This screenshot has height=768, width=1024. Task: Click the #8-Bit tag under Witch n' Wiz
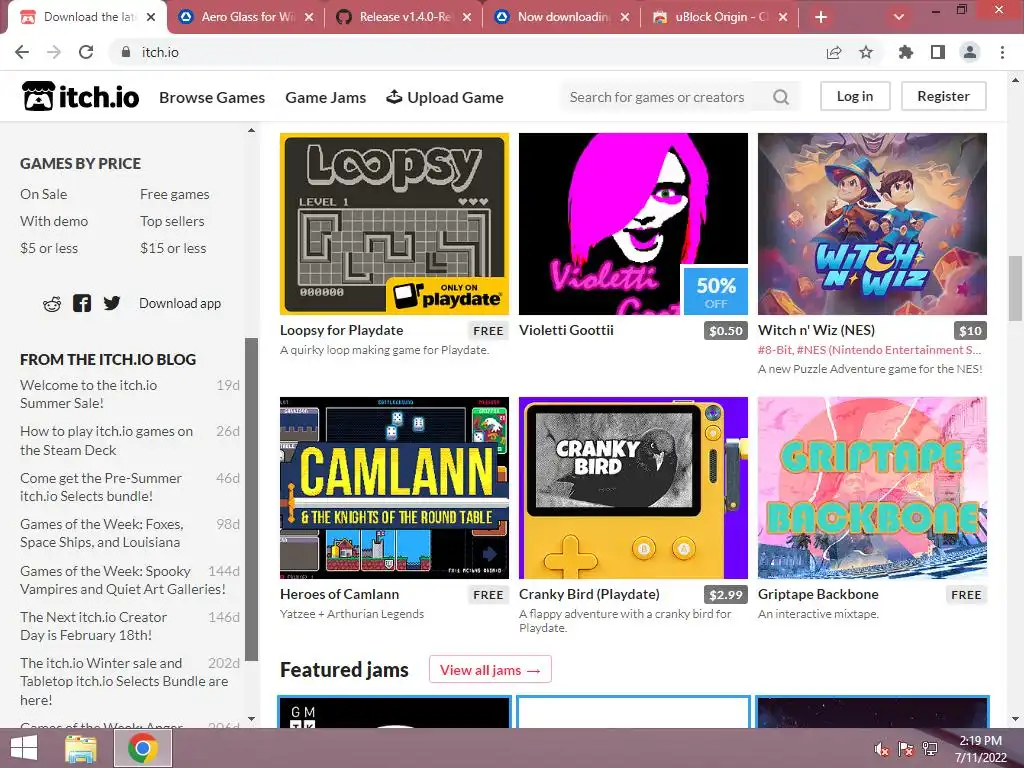pyautogui.click(x=776, y=350)
